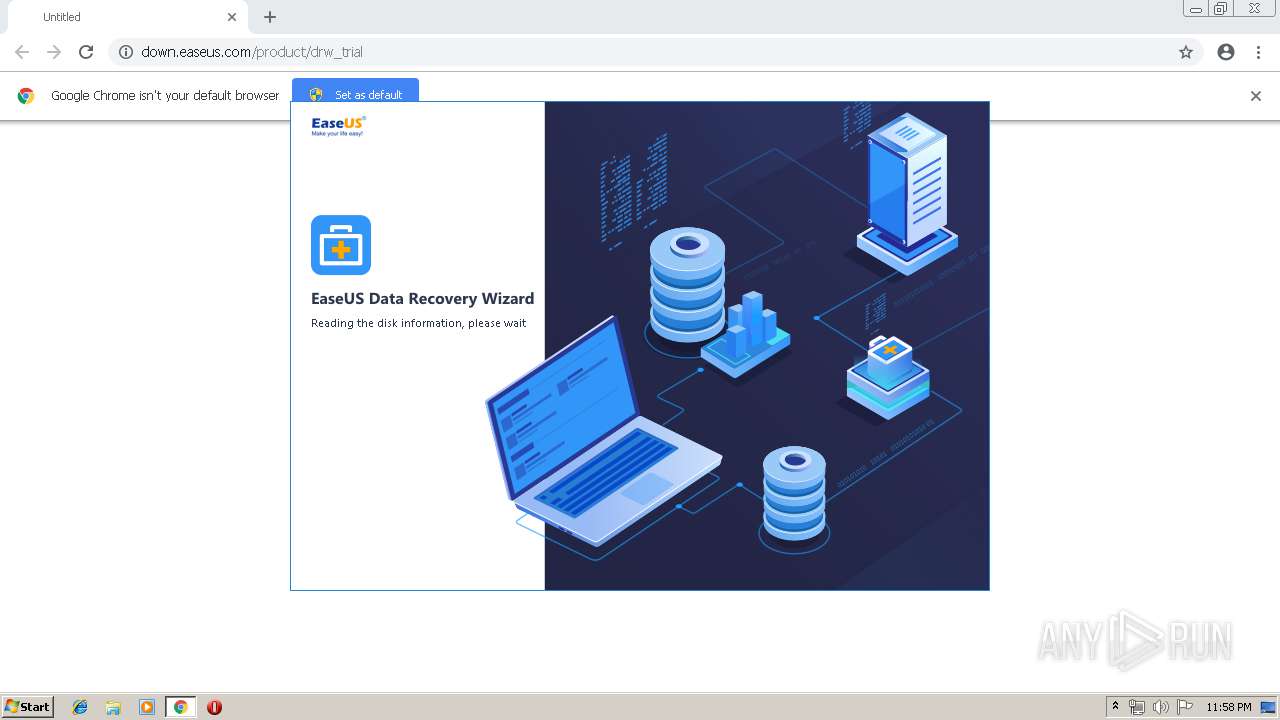Screen dimensions: 1280x720
Task: Minimize the Chrome window
Action: [x=1196, y=9]
